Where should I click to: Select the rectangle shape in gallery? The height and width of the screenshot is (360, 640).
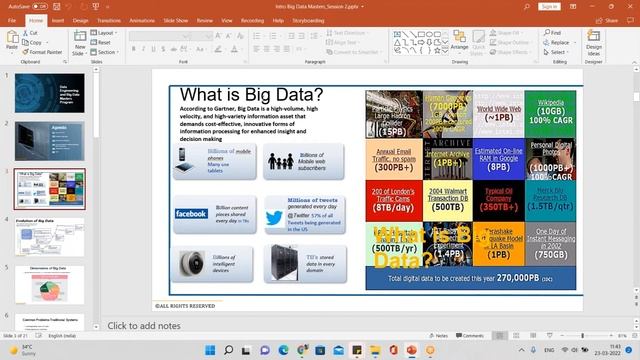point(422,34)
